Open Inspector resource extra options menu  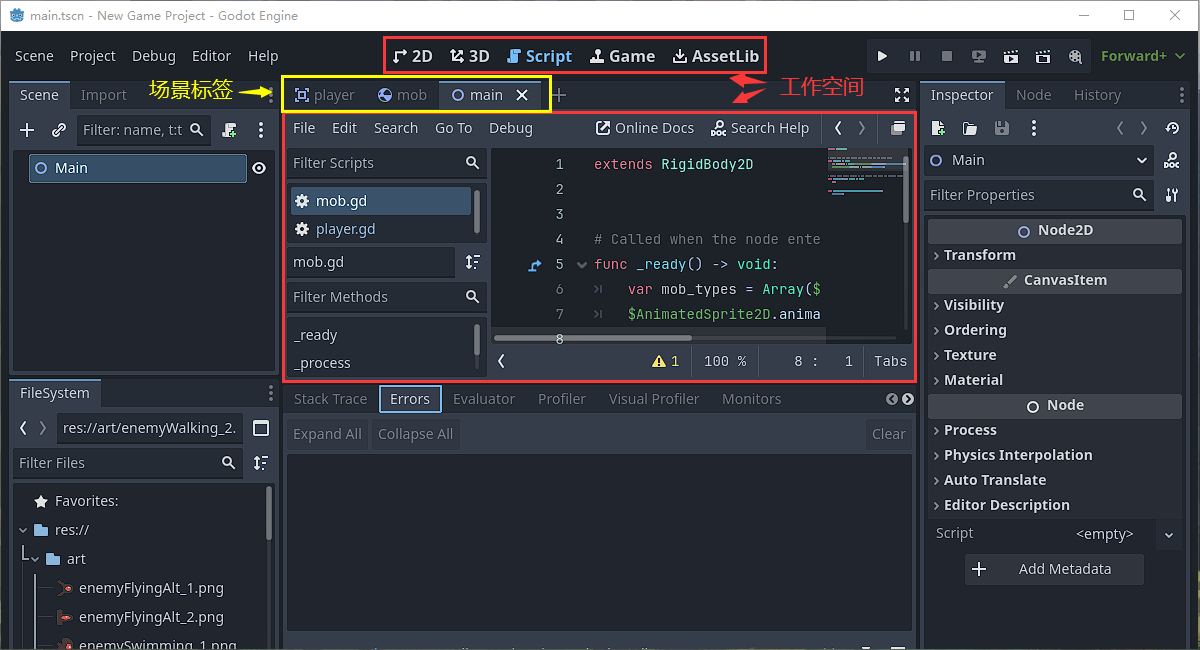tap(1034, 128)
